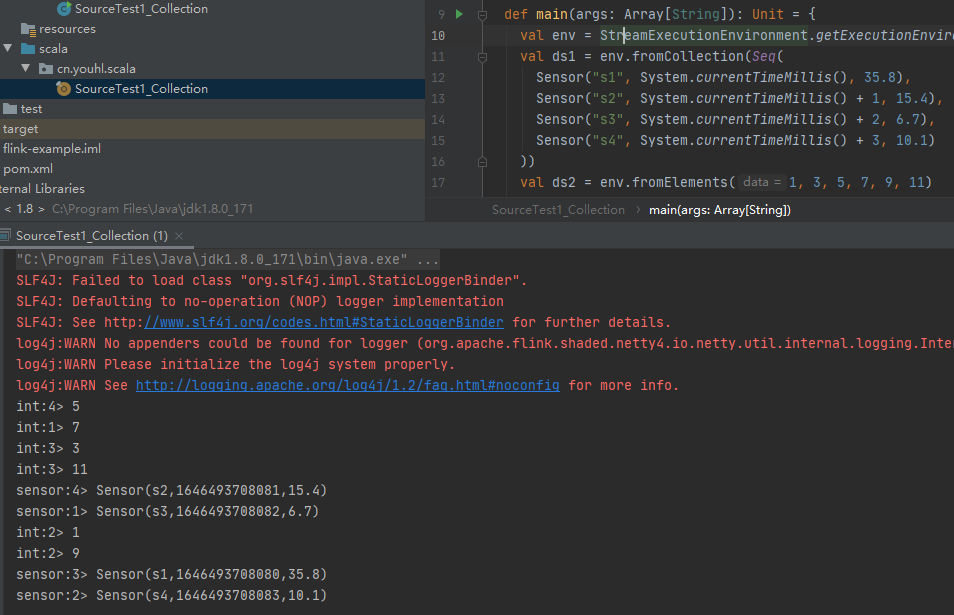Open the logging.apache.org log4j faq link
The image size is (954, 615).
tap(347, 386)
